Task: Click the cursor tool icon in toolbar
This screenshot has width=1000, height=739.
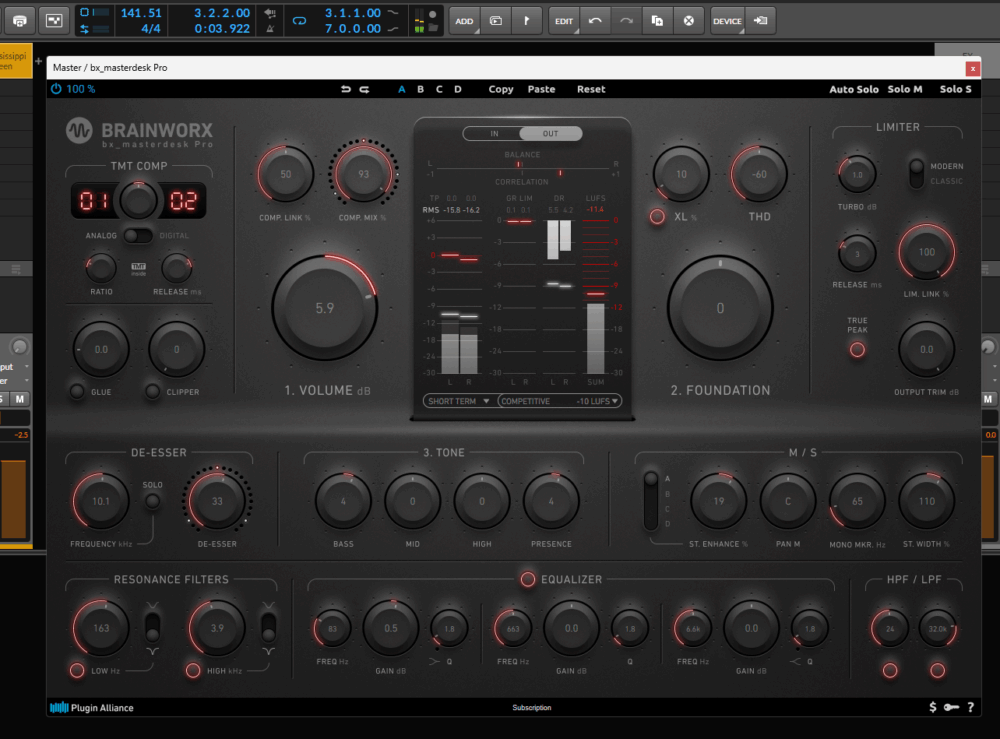Action: [x=527, y=21]
